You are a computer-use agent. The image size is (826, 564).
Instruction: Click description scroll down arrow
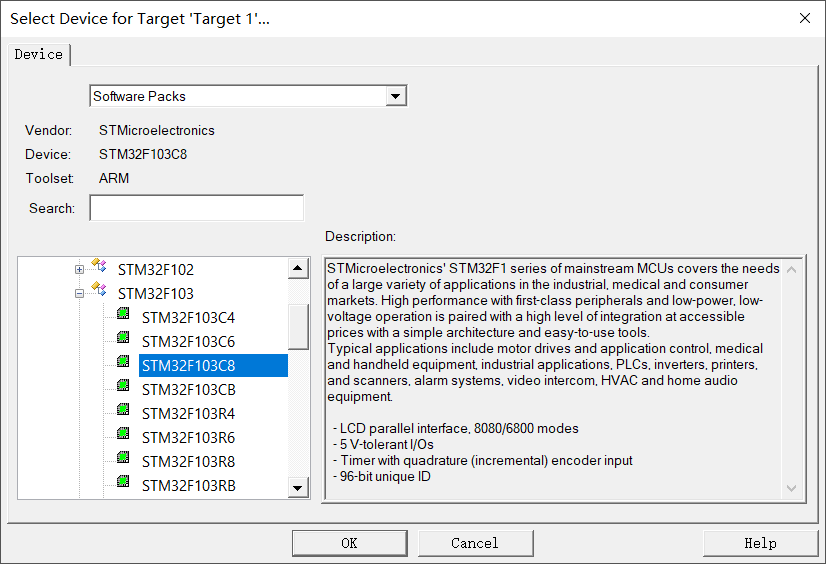point(791,488)
